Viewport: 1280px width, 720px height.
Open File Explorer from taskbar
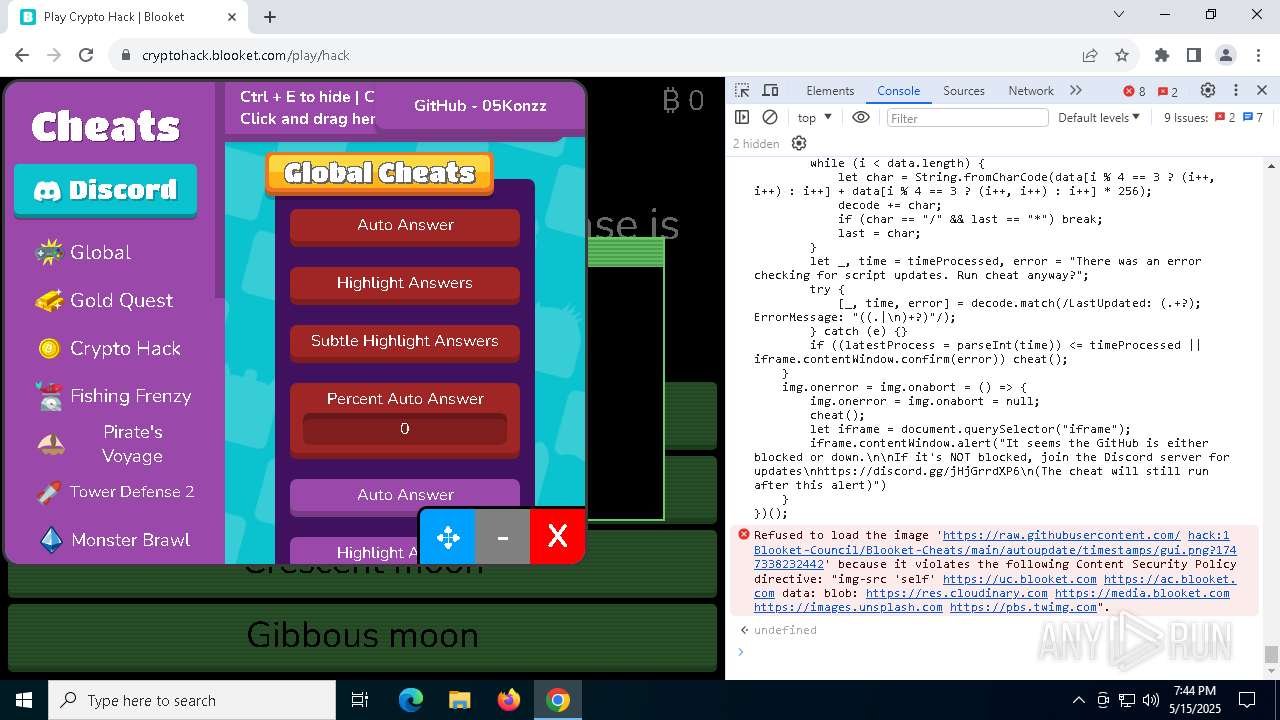(x=460, y=700)
